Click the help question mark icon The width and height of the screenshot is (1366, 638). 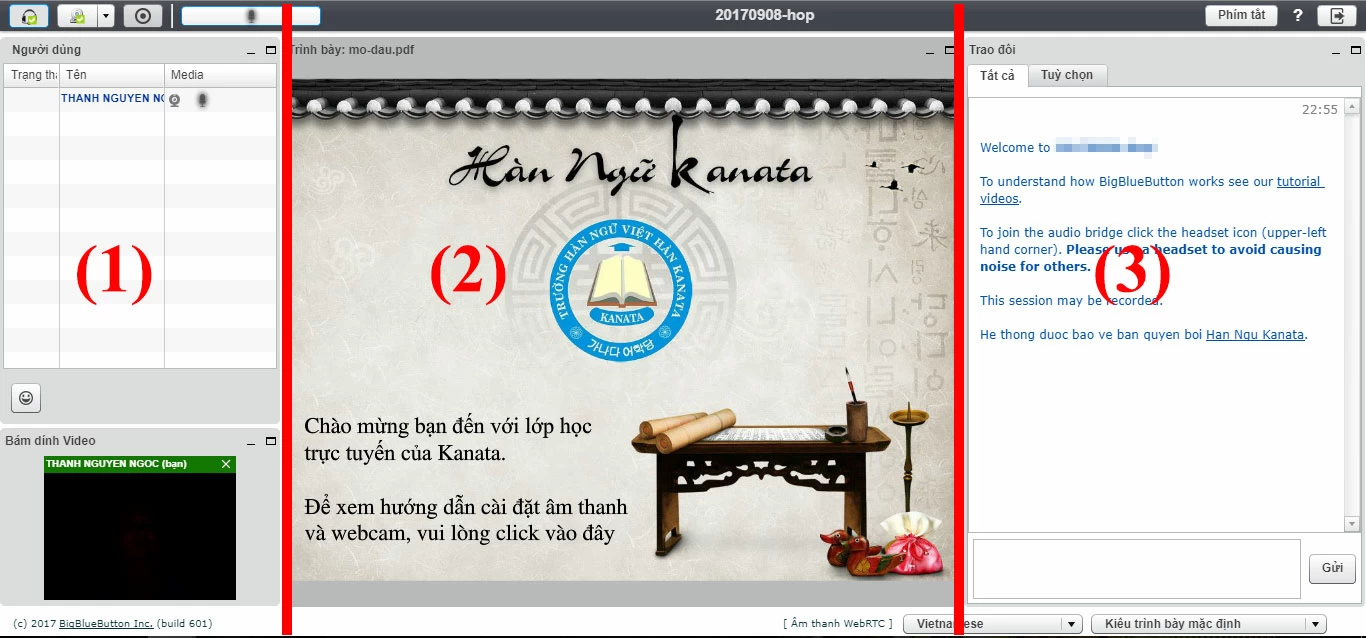click(1298, 16)
